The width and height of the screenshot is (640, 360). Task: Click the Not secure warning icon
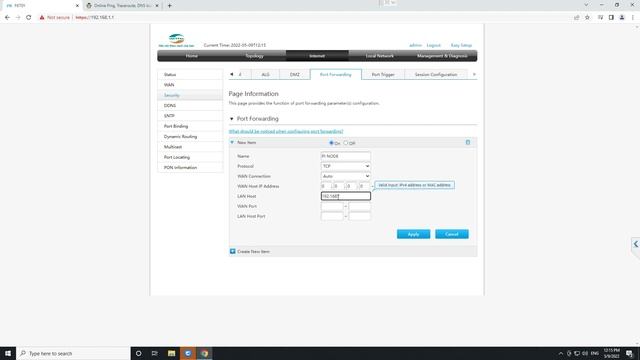(x=42, y=18)
